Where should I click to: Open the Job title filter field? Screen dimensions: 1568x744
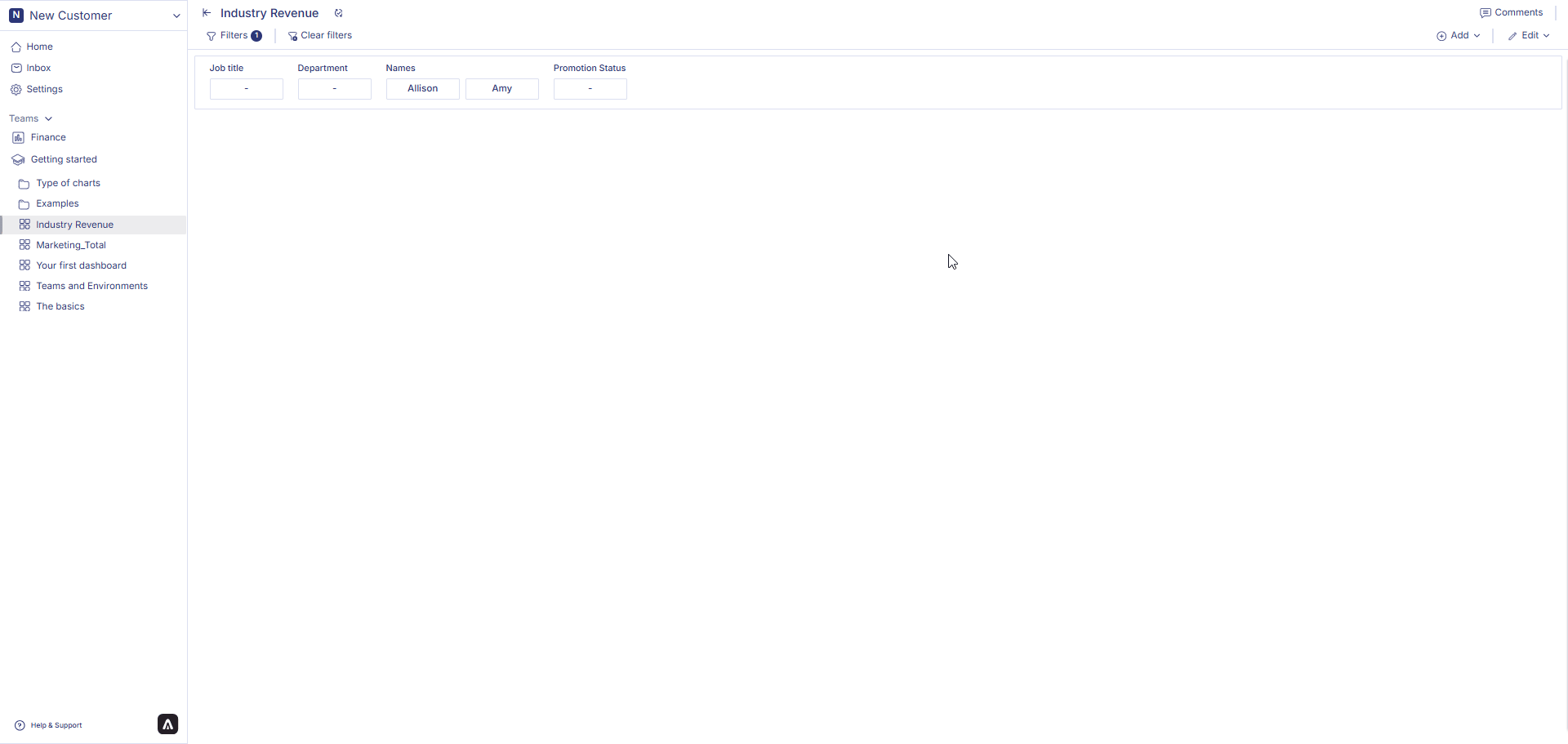point(246,89)
